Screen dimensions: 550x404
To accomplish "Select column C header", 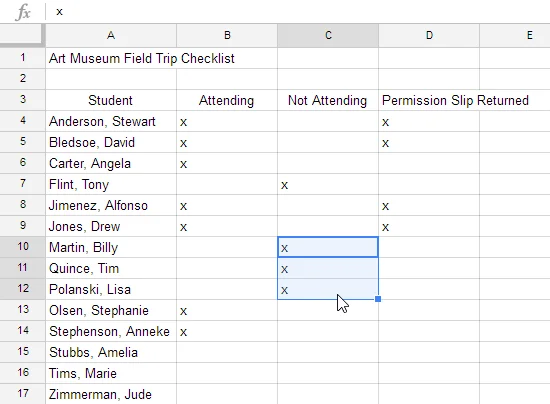I will pos(328,35).
